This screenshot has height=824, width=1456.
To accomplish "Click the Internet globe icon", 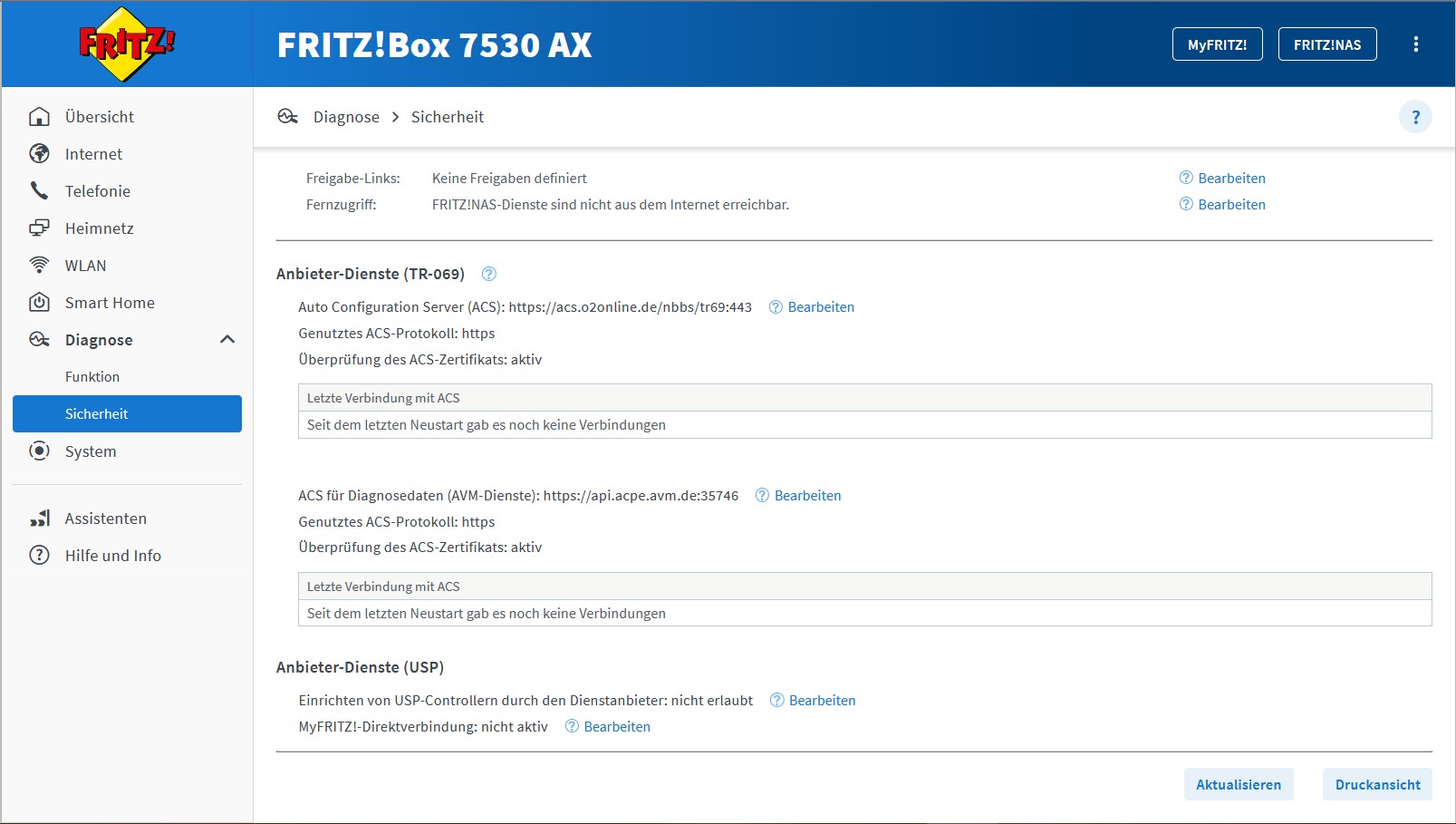I will (x=39, y=154).
